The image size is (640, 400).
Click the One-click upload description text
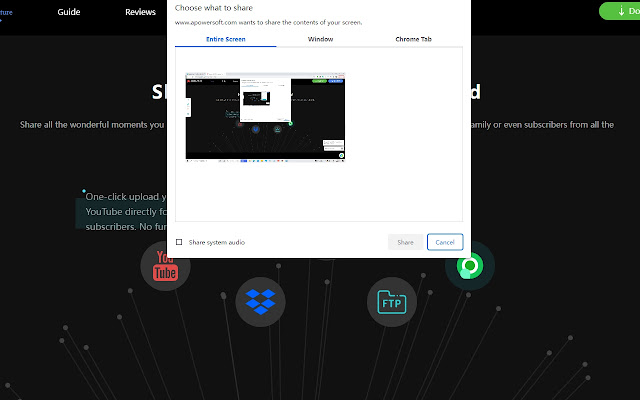(126, 211)
